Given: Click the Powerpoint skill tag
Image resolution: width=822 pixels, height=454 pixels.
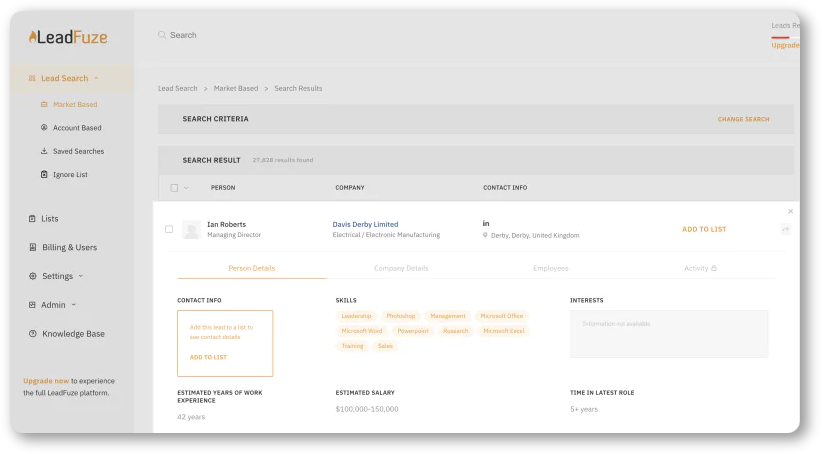Looking at the screenshot, I should tap(413, 331).
